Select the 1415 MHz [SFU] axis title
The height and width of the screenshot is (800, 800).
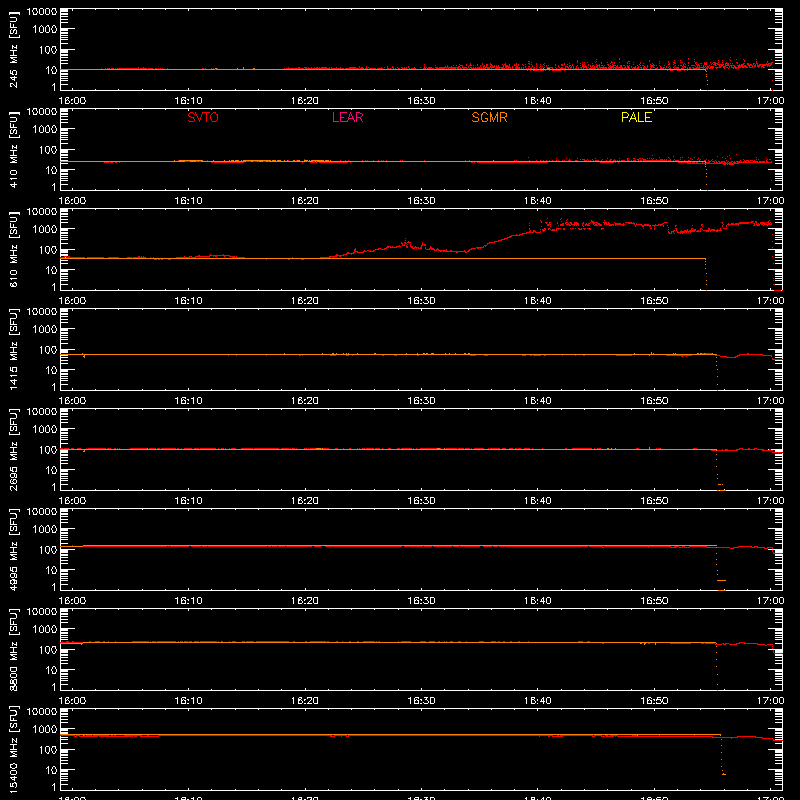click(13, 349)
